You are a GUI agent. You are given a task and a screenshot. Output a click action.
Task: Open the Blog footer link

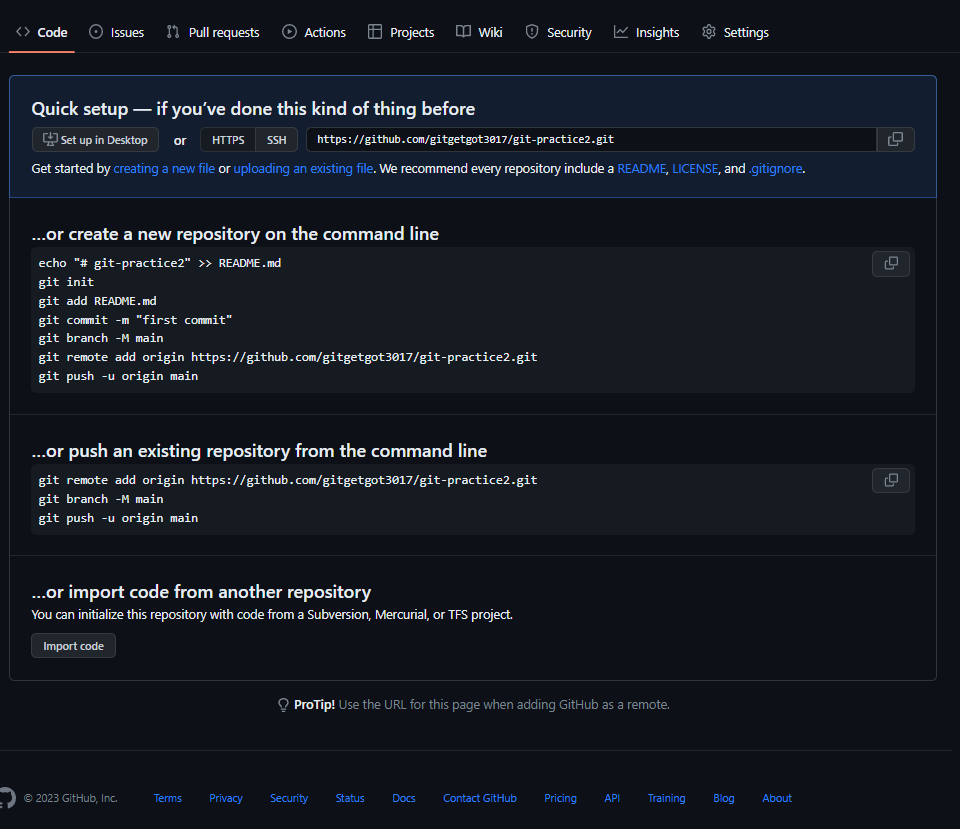724,798
